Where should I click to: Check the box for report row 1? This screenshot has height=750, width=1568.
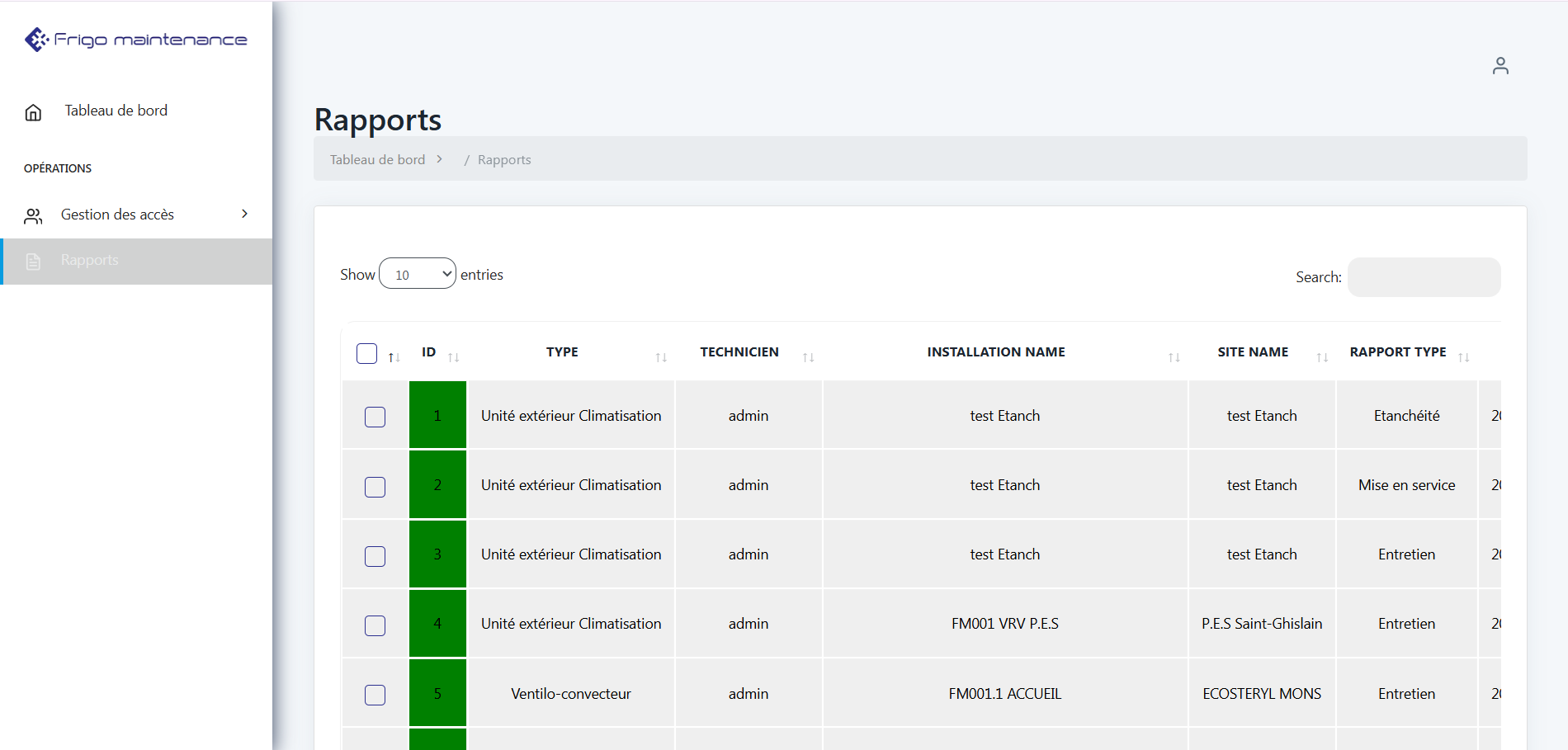click(x=375, y=417)
